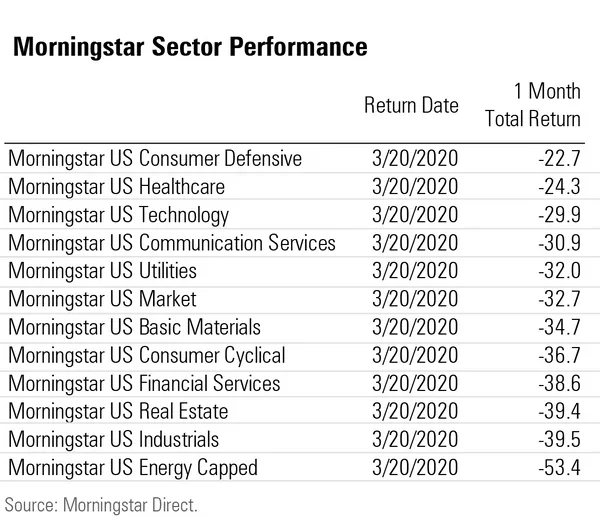Click the Source: Morningstar Direct footnote
This screenshot has width=600, height=521.
click(100, 504)
